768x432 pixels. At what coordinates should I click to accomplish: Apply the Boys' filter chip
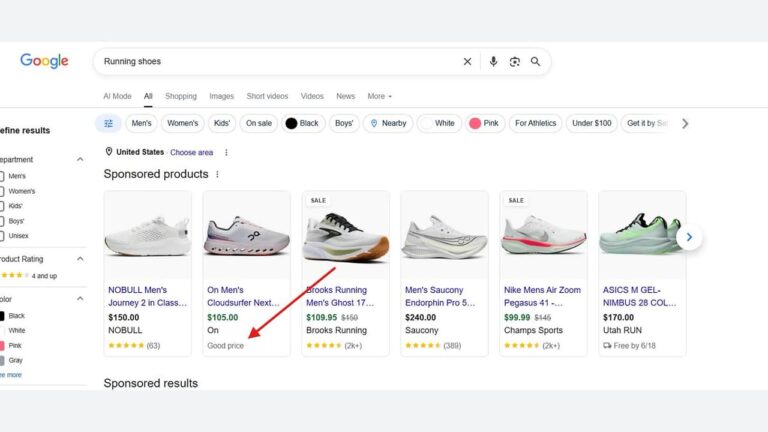(344, 123)
